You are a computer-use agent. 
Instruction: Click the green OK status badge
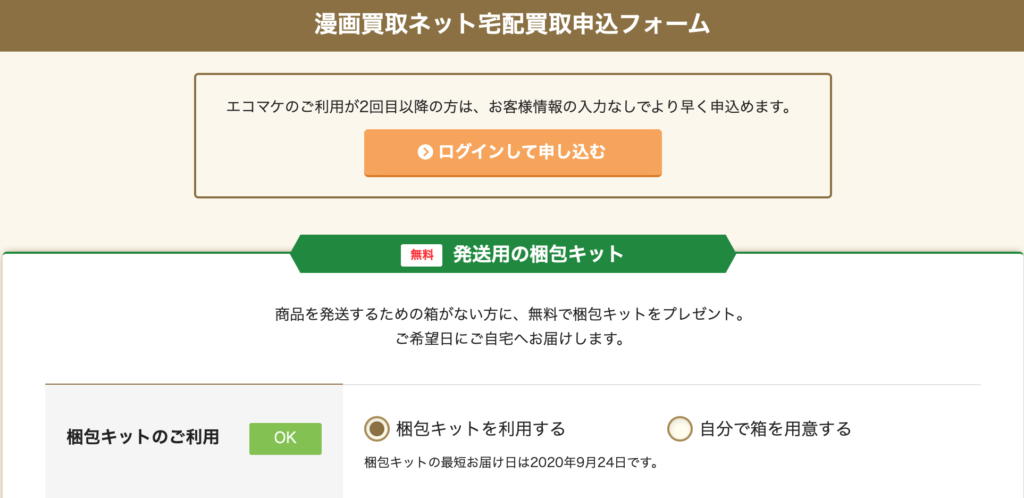[285, 439]
